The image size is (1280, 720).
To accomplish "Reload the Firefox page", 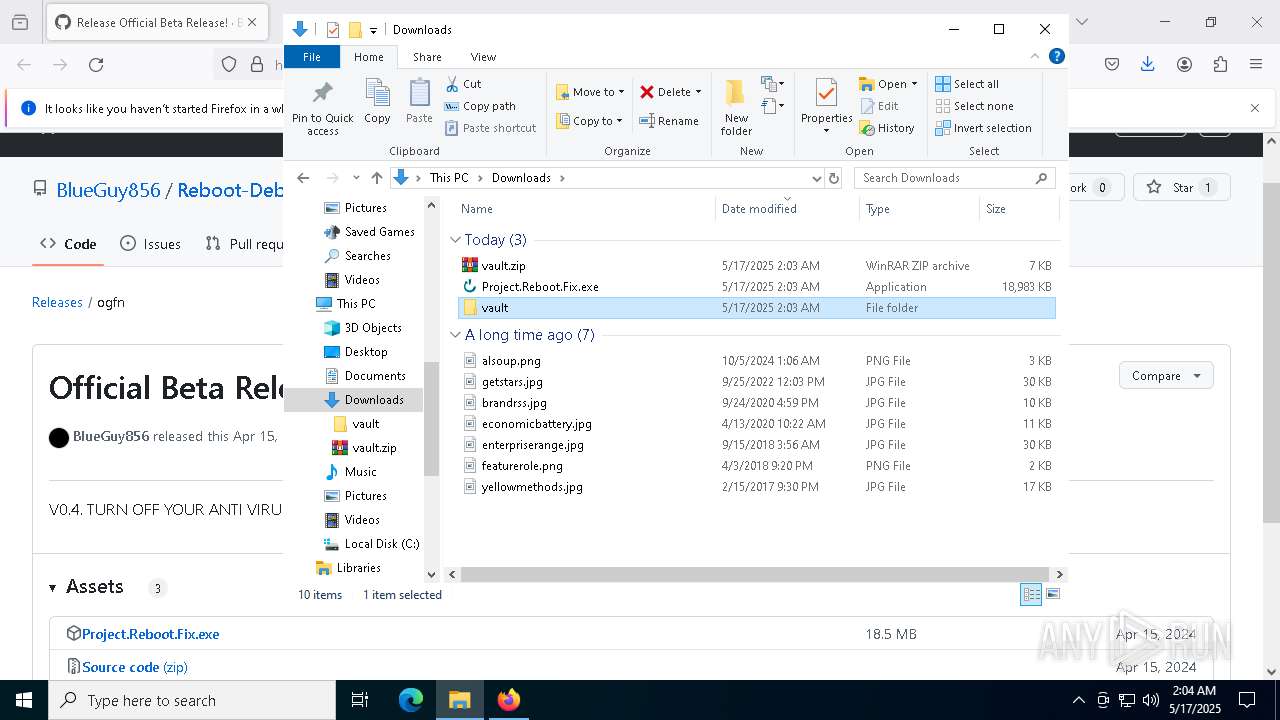I will 96,64.
